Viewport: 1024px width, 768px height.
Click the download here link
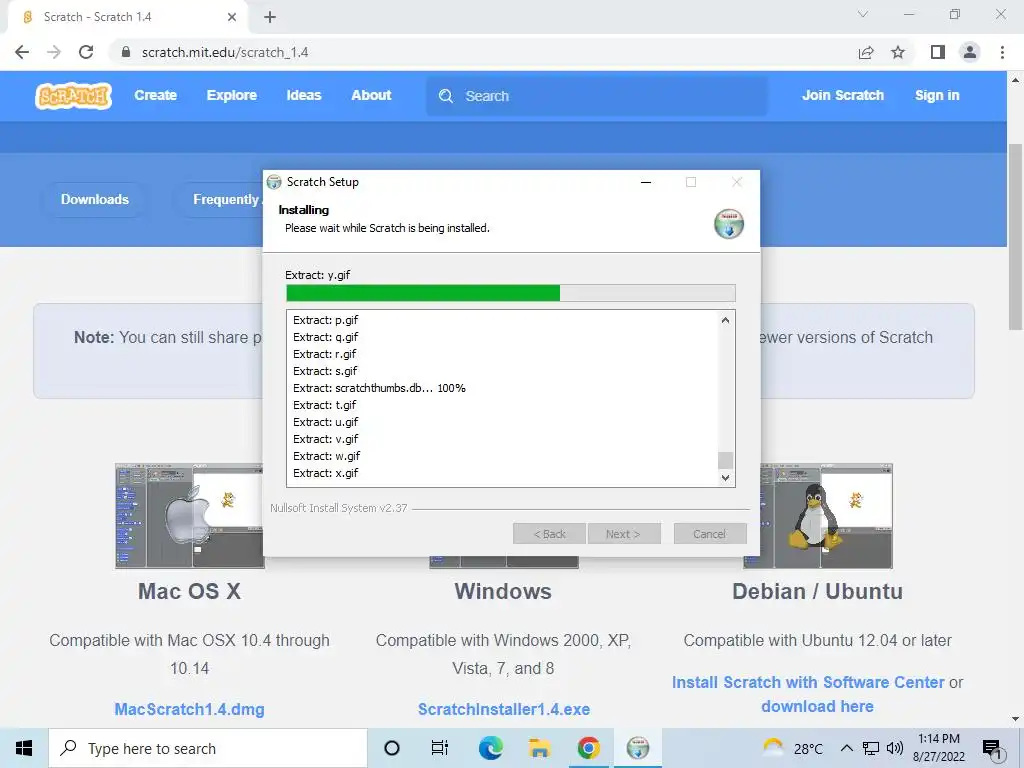coord(817,707)
